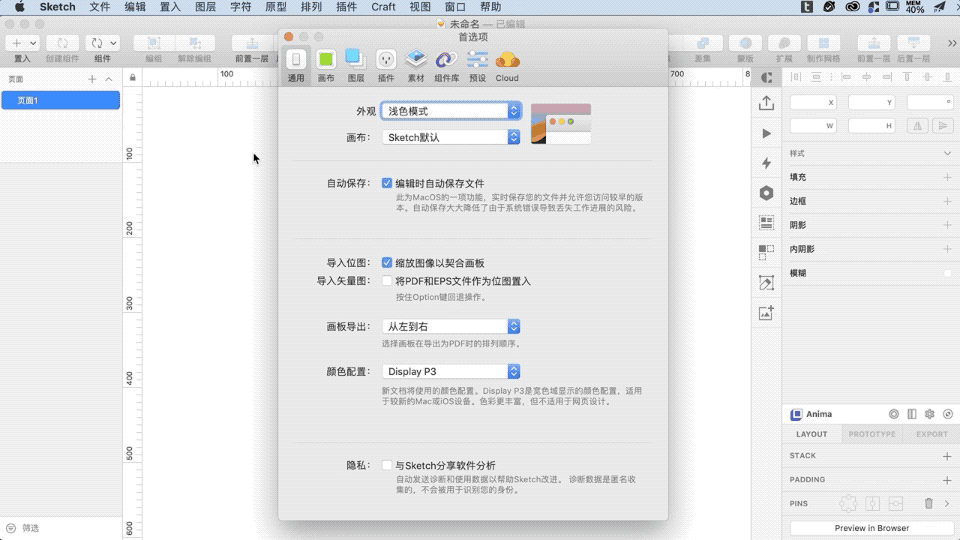The width and height of the screenshot is (960, 540).
Task: Click the Craft Data list icon
Action: coord(767,222)
